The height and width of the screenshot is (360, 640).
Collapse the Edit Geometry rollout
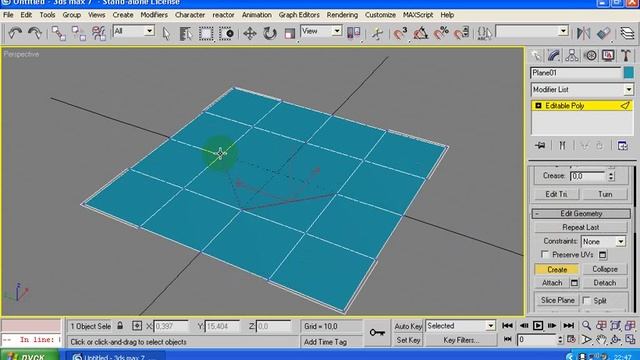point(581,213)
